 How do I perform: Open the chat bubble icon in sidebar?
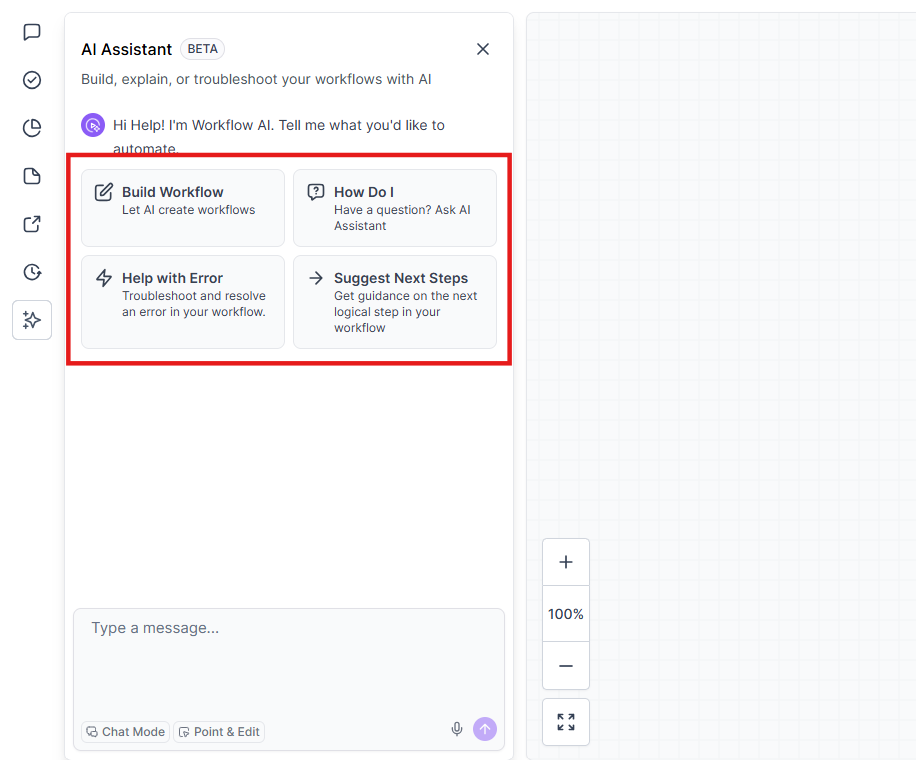coord(32,32)
